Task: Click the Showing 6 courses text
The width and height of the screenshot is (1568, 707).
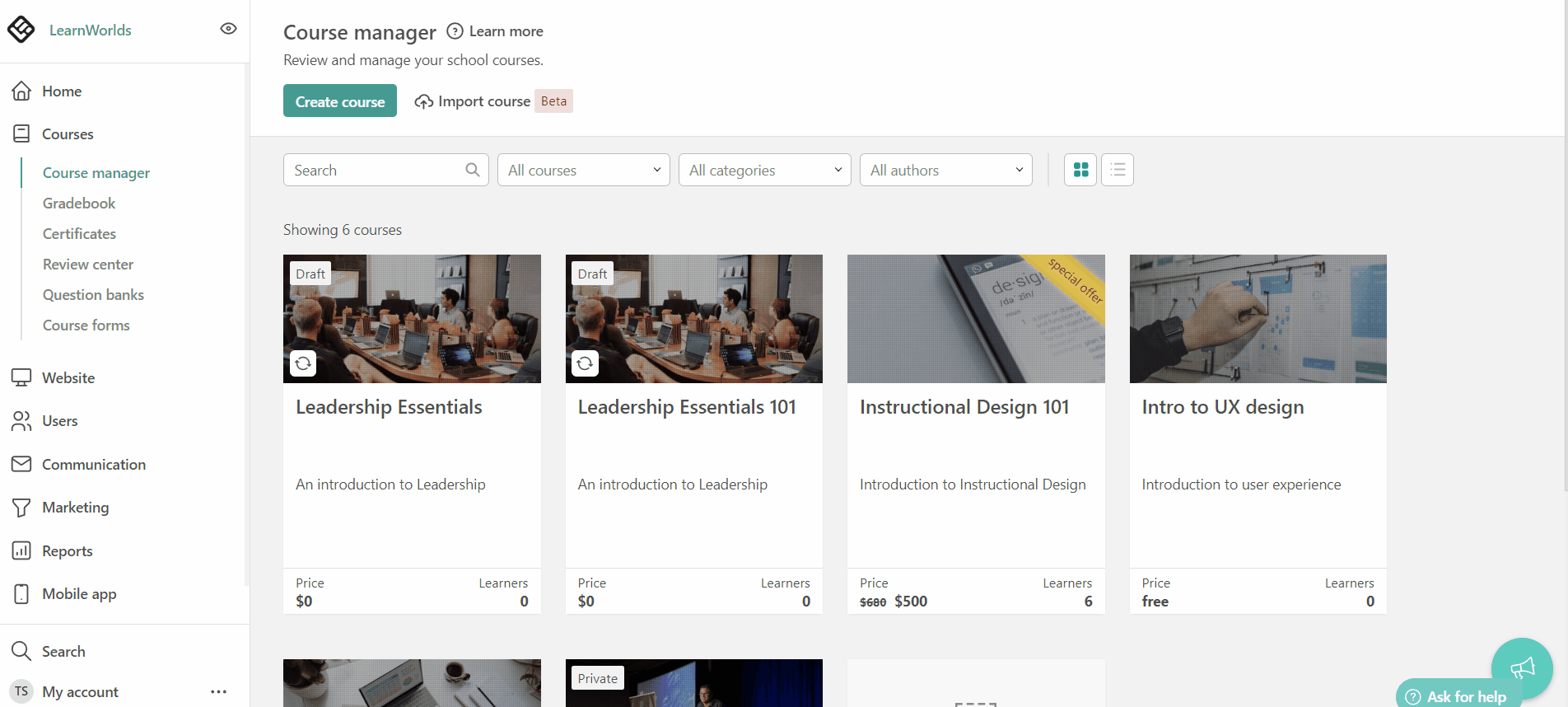Action: pos(343,230)
